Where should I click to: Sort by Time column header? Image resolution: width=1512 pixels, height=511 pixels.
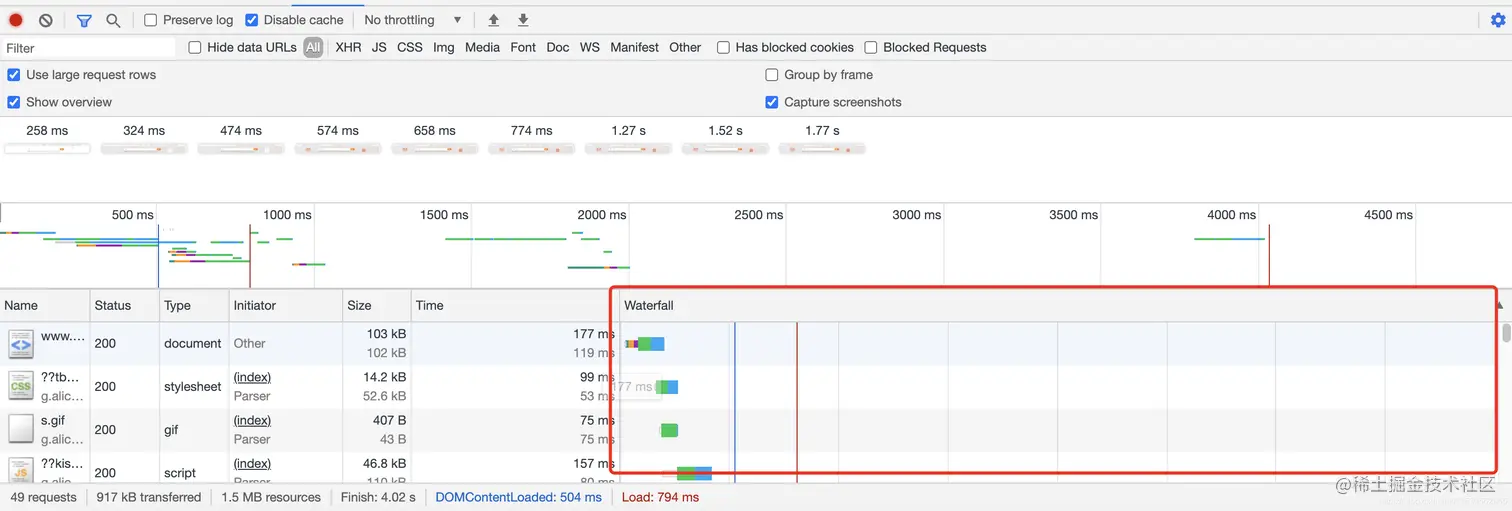click(x=514, y=305)
